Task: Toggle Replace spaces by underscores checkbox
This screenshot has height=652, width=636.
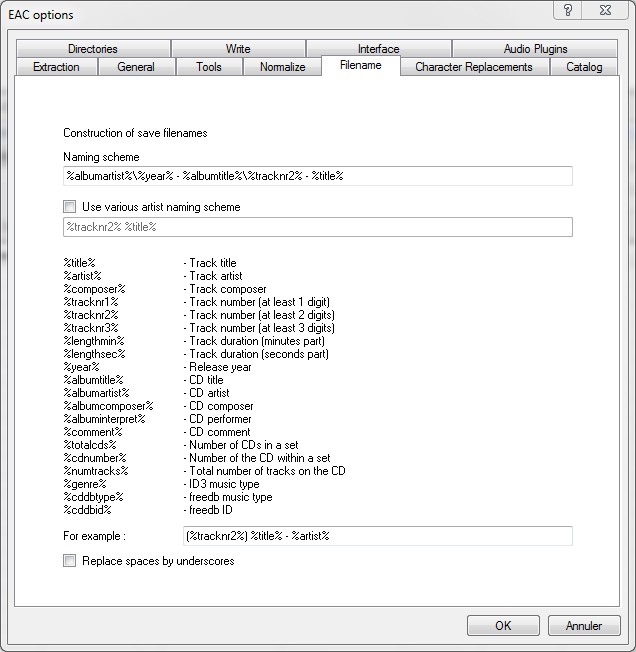Action: [70, 561]
